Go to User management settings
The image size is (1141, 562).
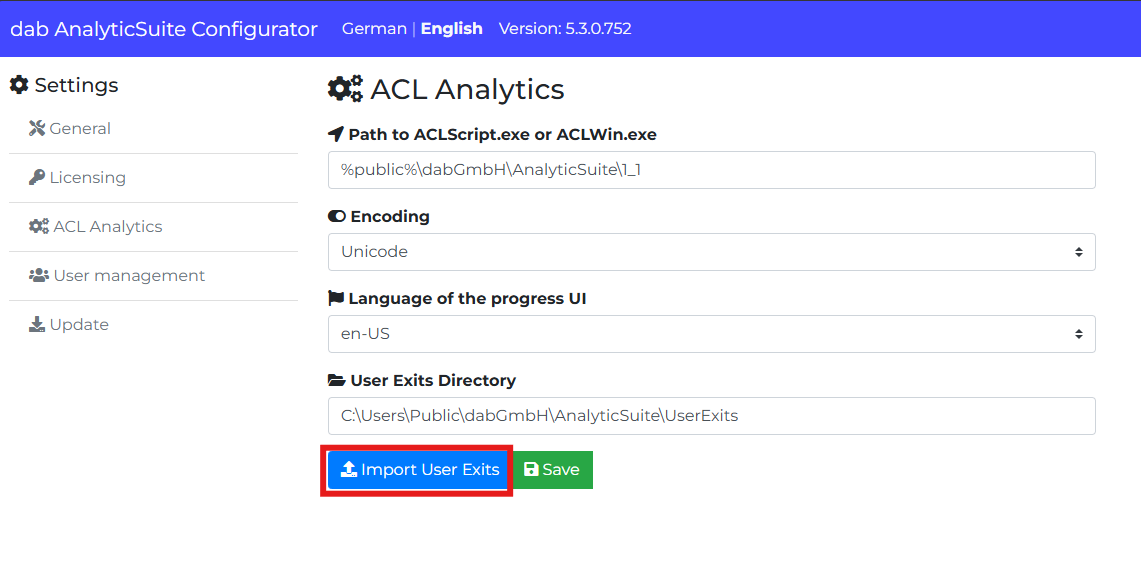128,275
